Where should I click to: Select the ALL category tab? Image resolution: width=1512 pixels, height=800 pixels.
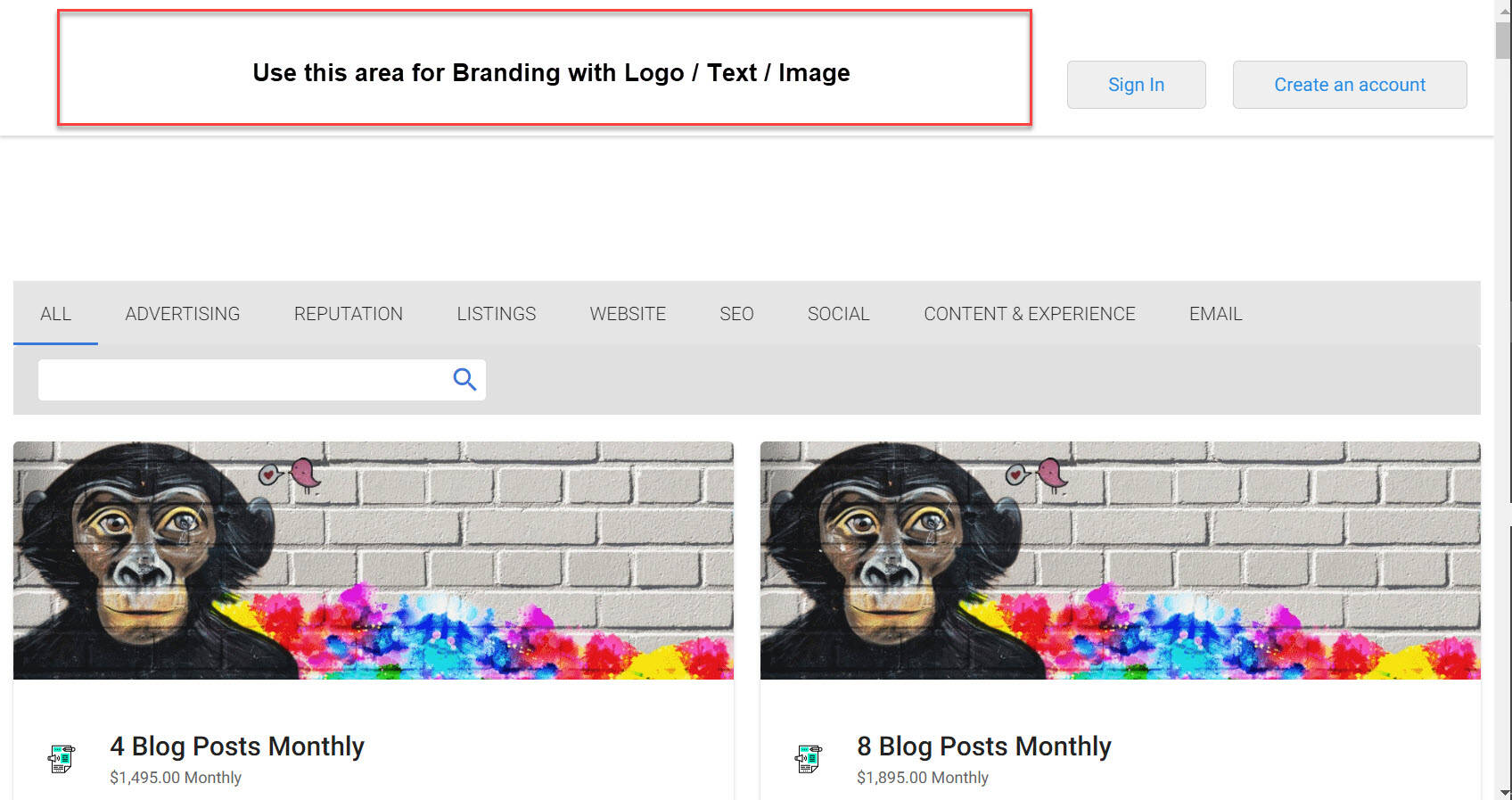[x=55, y=314]
